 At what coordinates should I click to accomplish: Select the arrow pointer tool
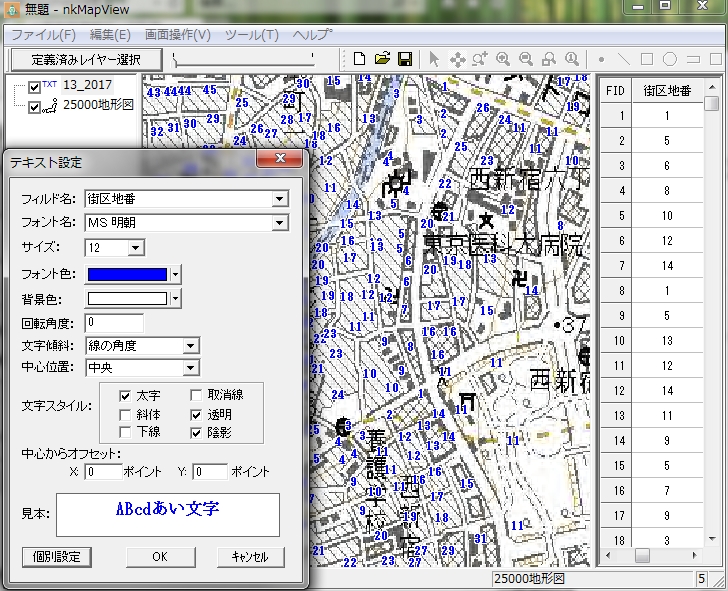coord(434,59)
